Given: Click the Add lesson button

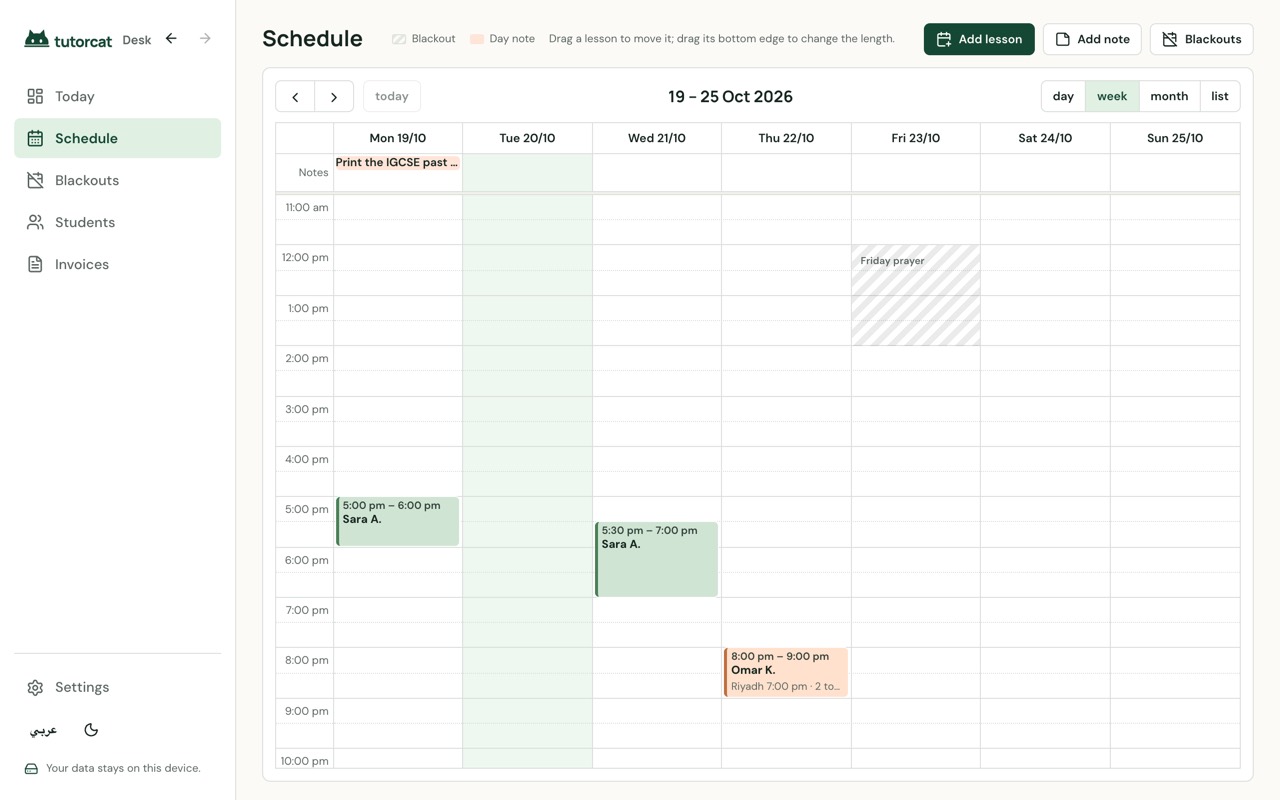Looking at the screenshot, I should 979,39.
